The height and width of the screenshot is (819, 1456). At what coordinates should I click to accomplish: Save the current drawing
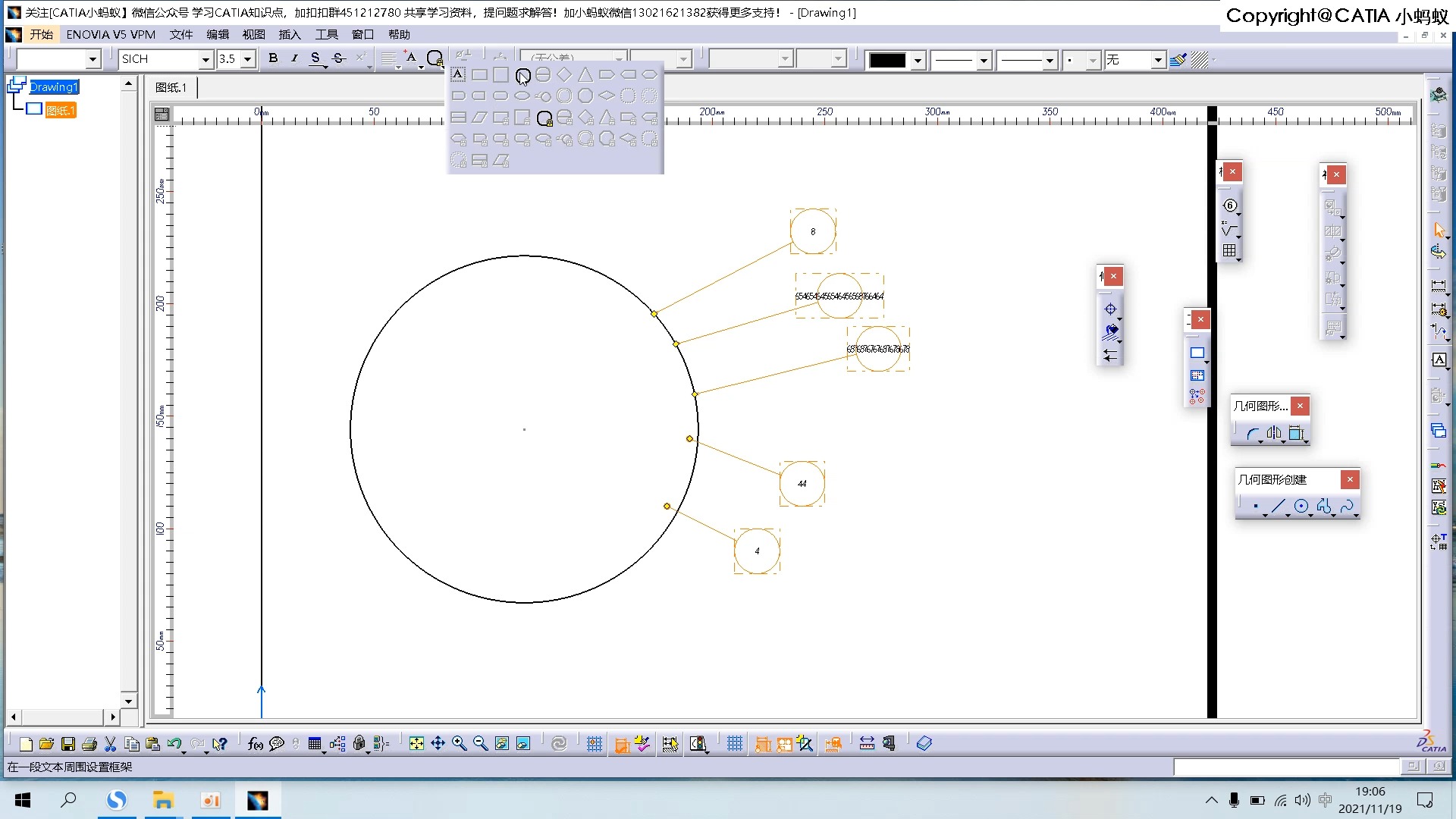click(68, 744)
